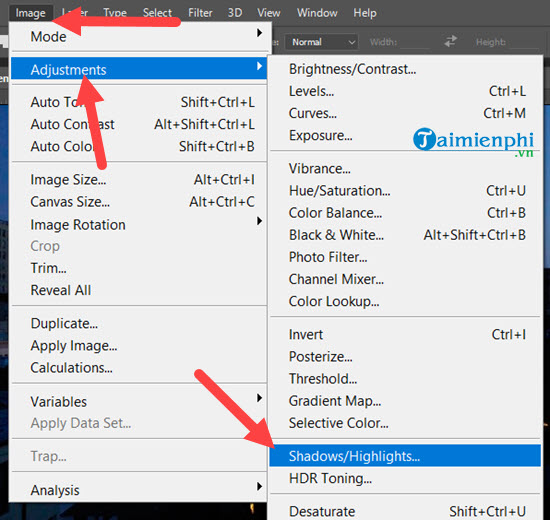This screenshot has height=520, width=550.
Task: Select Trim... from the Image menu
Action: point(139,268)
